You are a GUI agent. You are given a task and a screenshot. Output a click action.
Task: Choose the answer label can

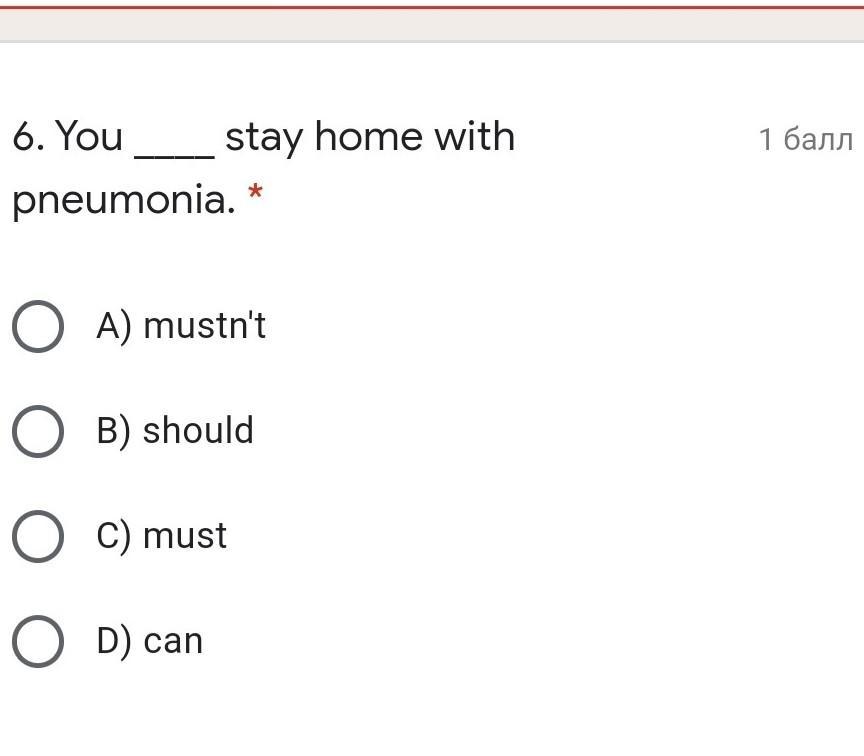click(173, 641)
